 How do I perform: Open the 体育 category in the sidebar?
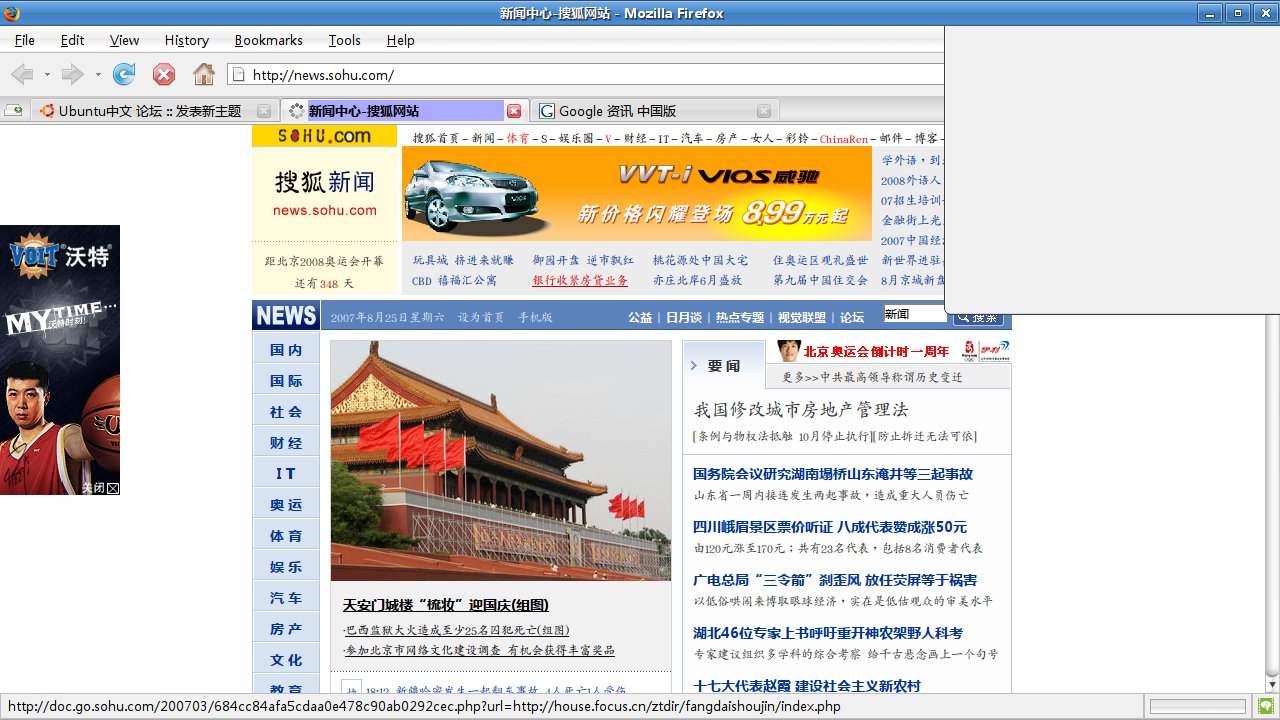286,536
